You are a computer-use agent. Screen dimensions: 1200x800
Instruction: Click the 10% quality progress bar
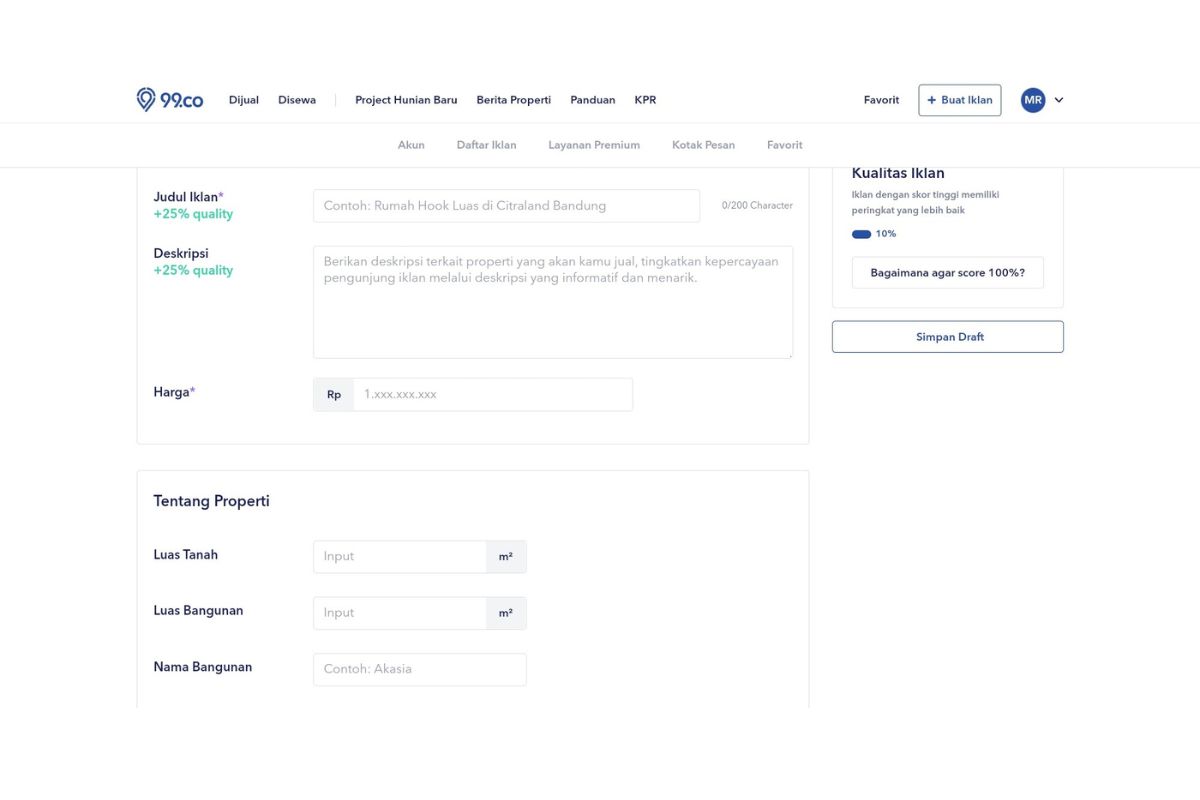pos(861,234)
